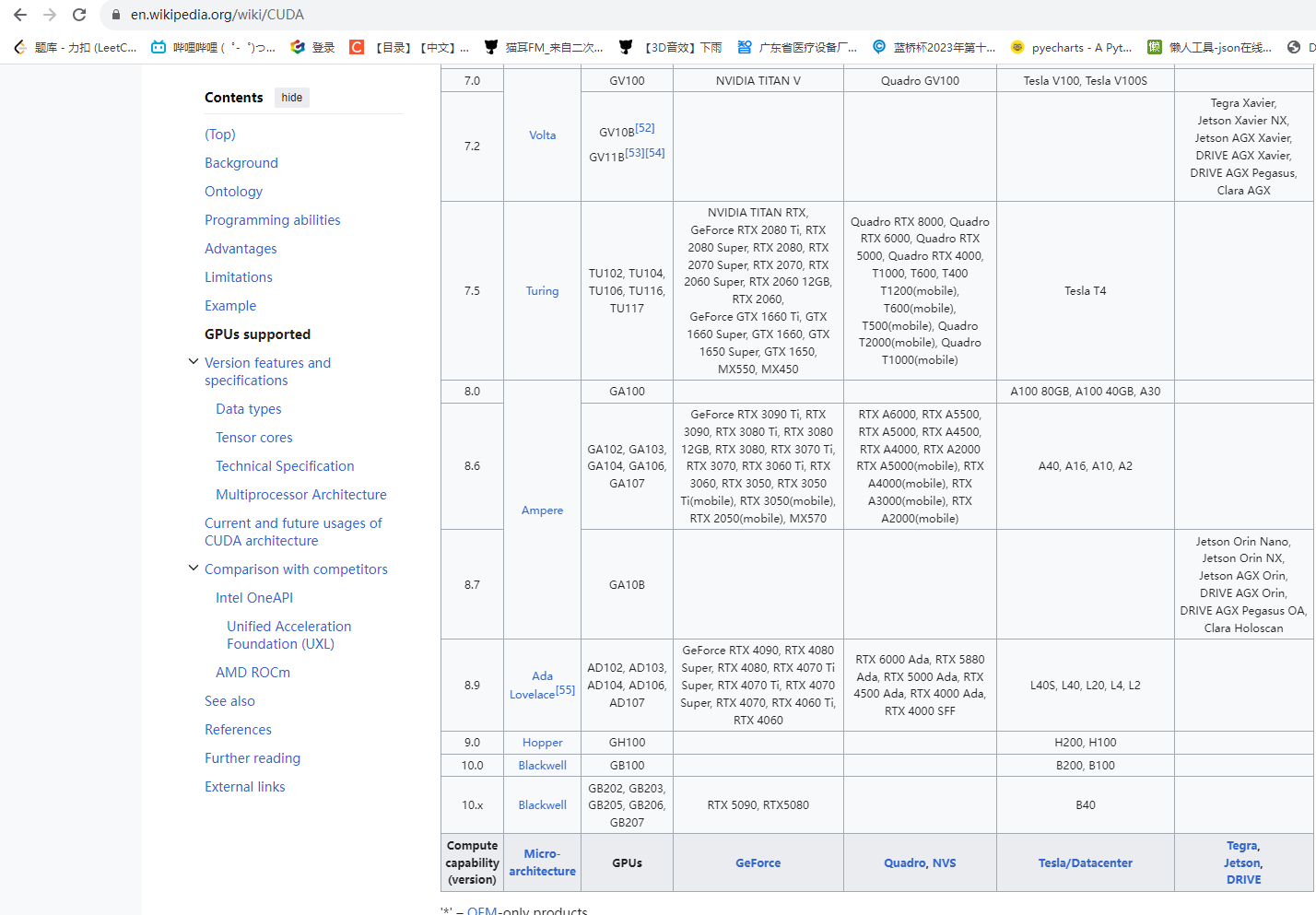
Task: Click the URL en.wikipedia.org/wiki/CUDA address bar
Action: coord(217,15)
